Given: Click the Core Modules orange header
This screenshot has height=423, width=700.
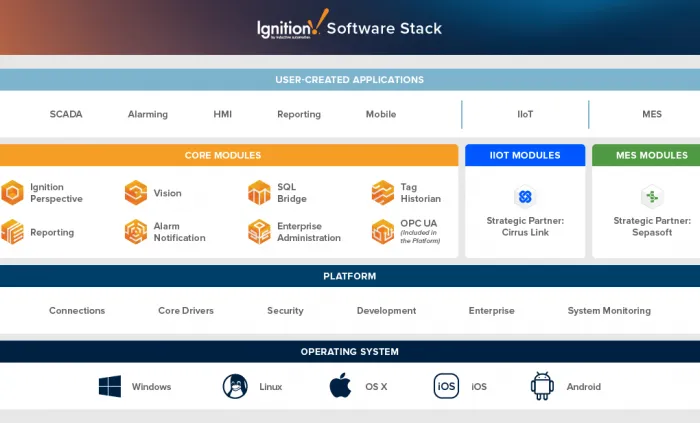Looking at the screenshot, I should pyautogui.click(x=229, y=155).
